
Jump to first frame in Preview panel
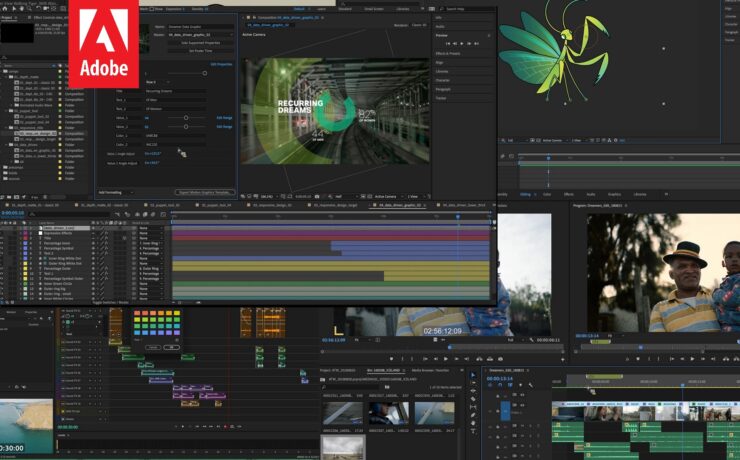tap(448, 43)
